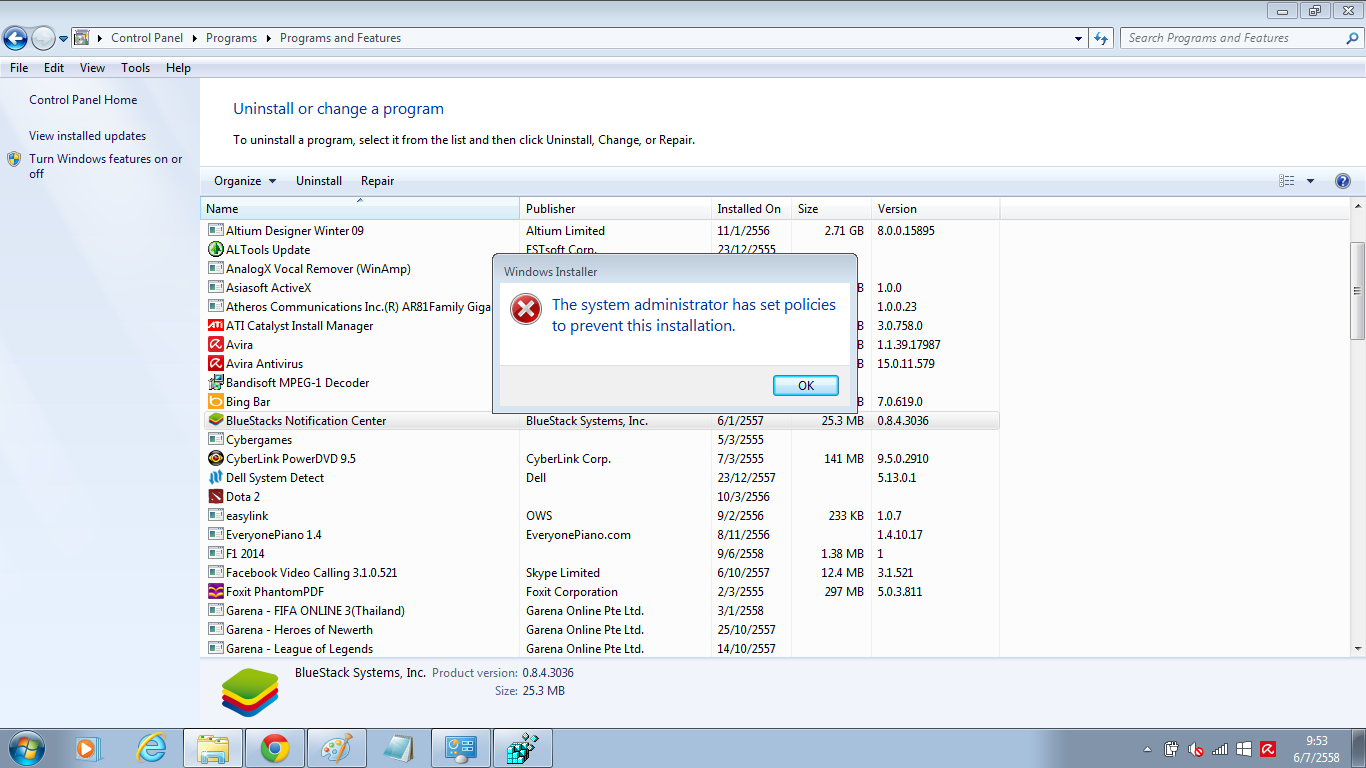Image resolution: width=1366 pixels, height=768 pixels.
Task: Select the Foxit PhantomPDF icon
Action: tap(215, 592)
